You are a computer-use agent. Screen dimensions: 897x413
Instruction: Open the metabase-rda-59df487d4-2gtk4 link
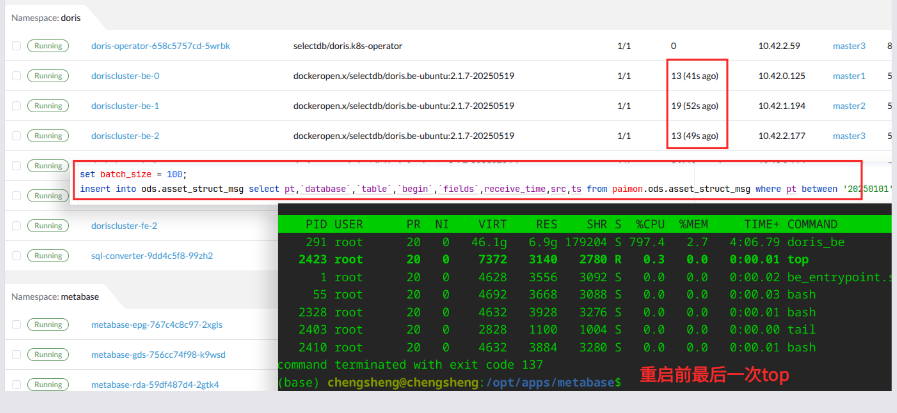coord(155,384)
